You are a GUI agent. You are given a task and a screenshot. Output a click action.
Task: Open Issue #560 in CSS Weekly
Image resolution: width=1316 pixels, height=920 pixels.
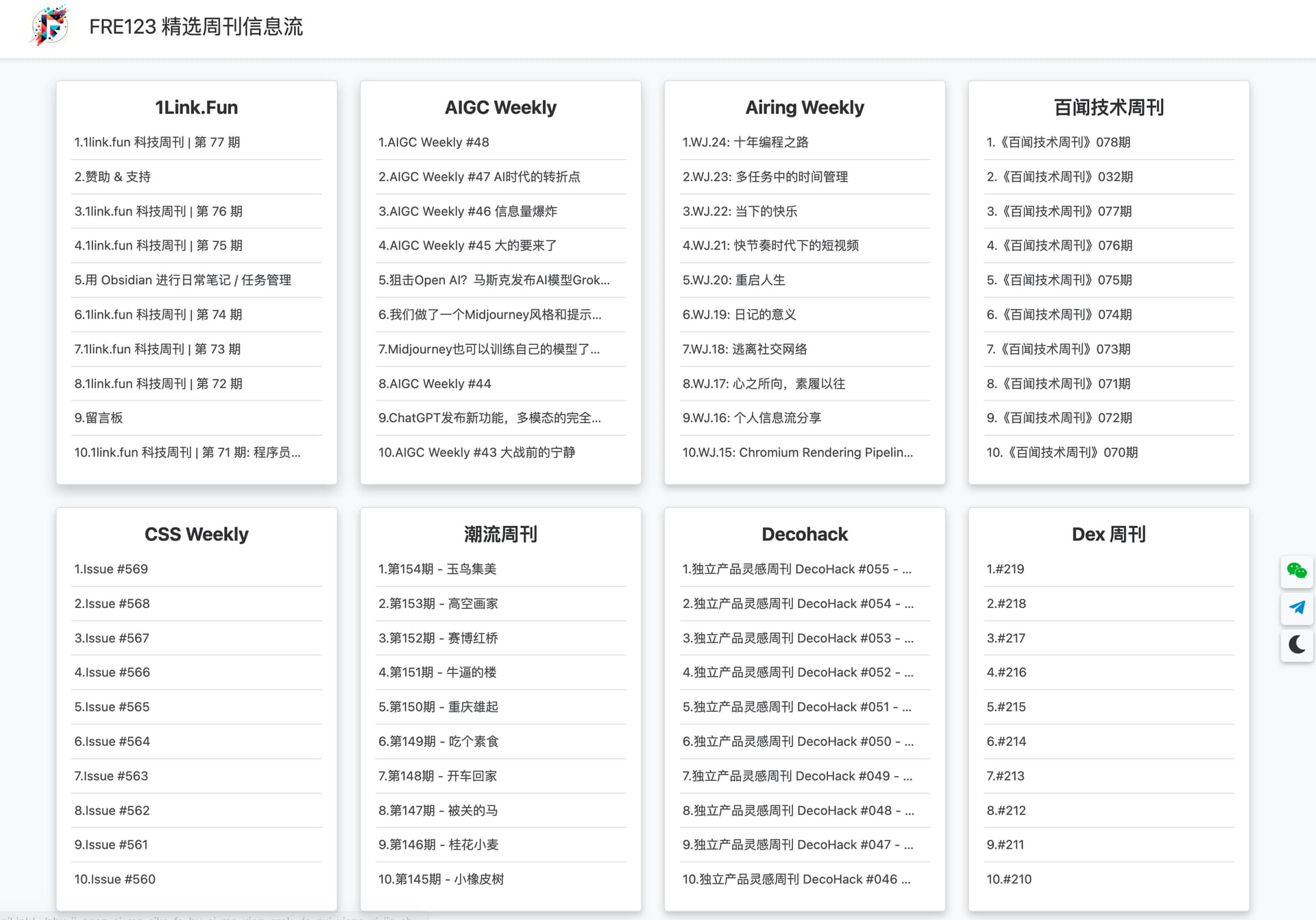pyautogui.click(x=114, y=880)
